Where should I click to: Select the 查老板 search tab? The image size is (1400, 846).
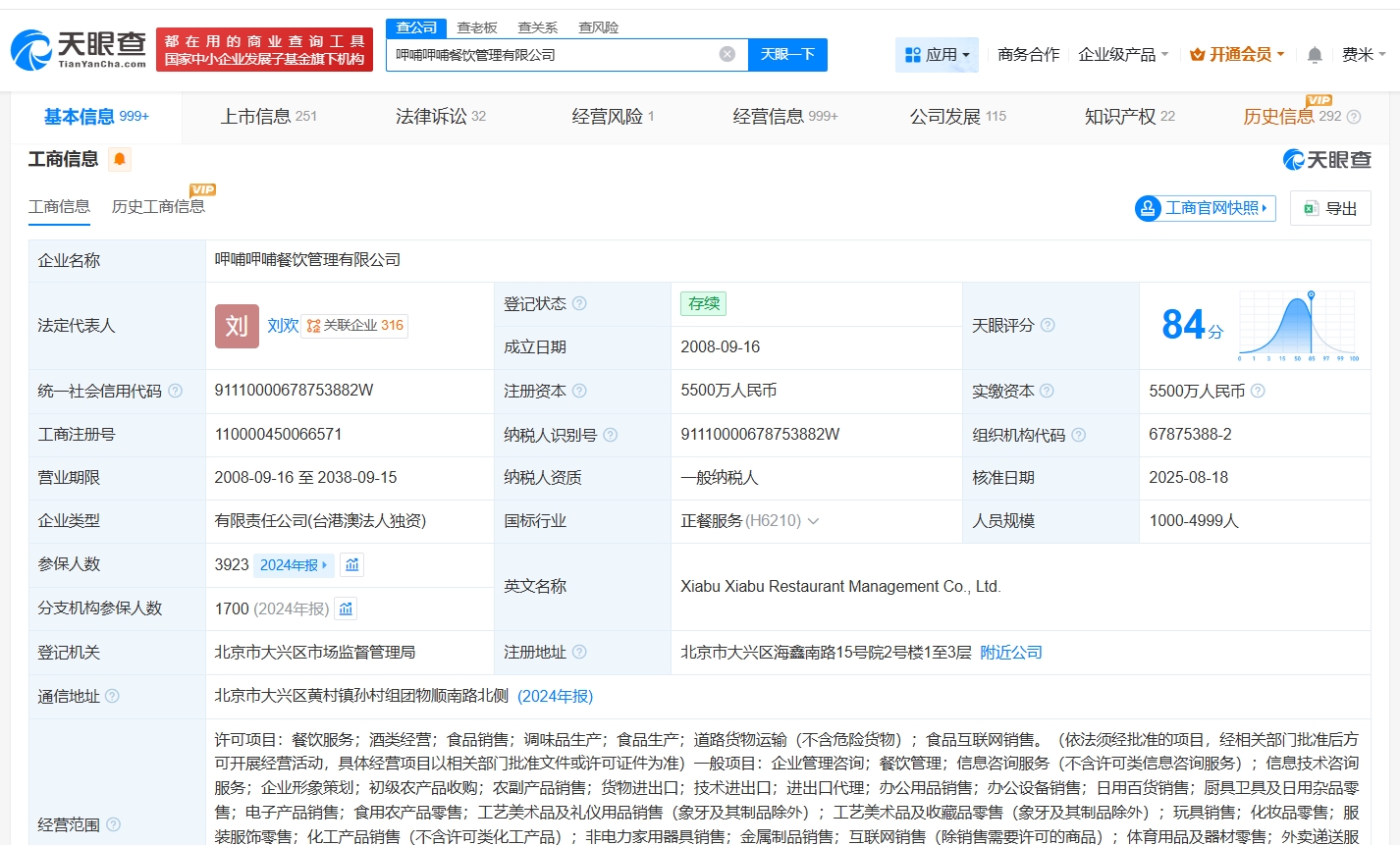477,27
